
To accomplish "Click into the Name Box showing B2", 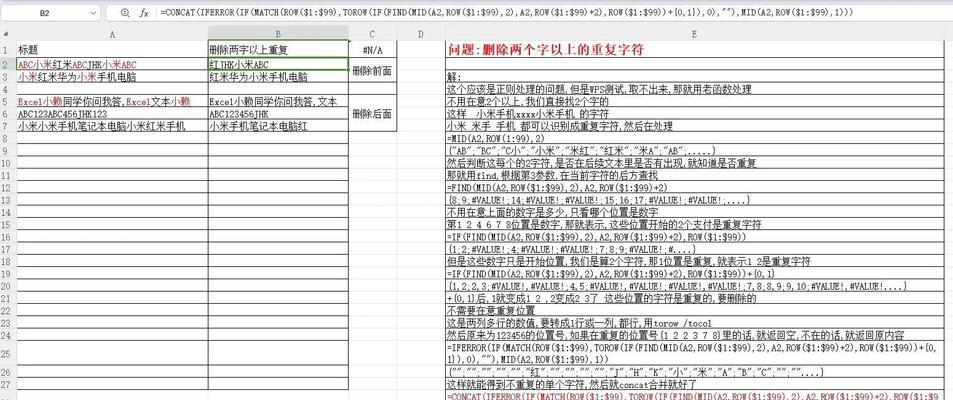I will click(x=45, y=12).
